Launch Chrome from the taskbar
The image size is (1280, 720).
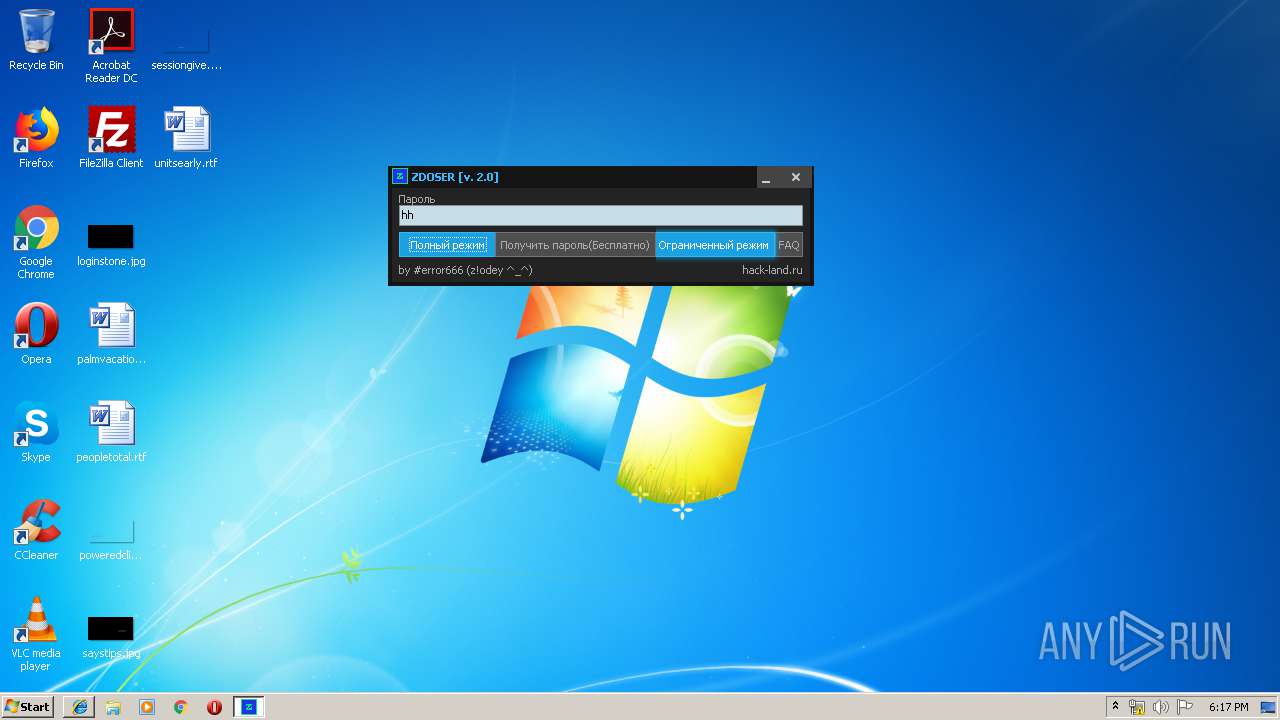point(180,707)
